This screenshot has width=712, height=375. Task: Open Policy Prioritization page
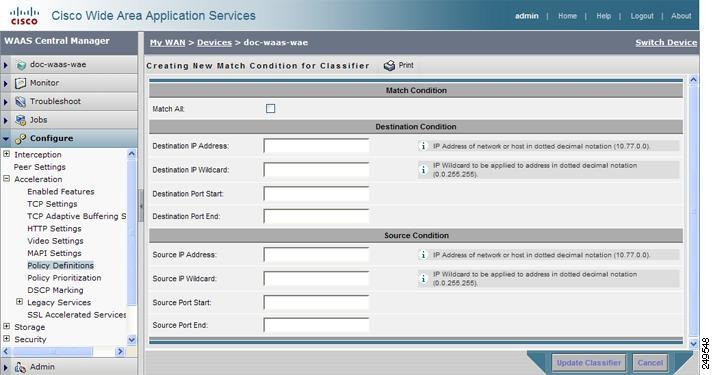tap(64, 277)
